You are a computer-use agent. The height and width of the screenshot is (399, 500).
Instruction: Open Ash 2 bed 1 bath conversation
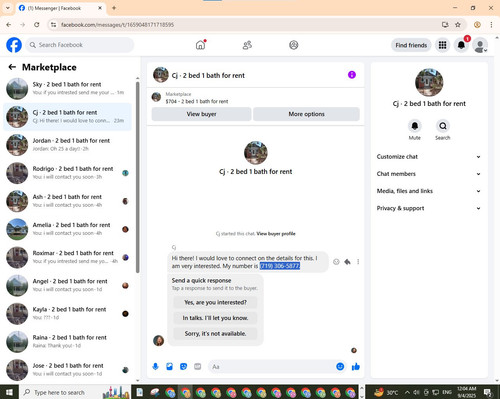point(67,201)
